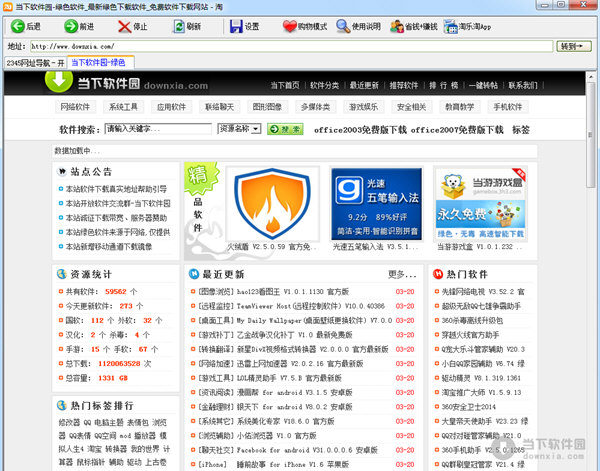This screenshot has height=471, width=600.
Task: Click the icon beside 站点公告
Action: pos(62,171)
